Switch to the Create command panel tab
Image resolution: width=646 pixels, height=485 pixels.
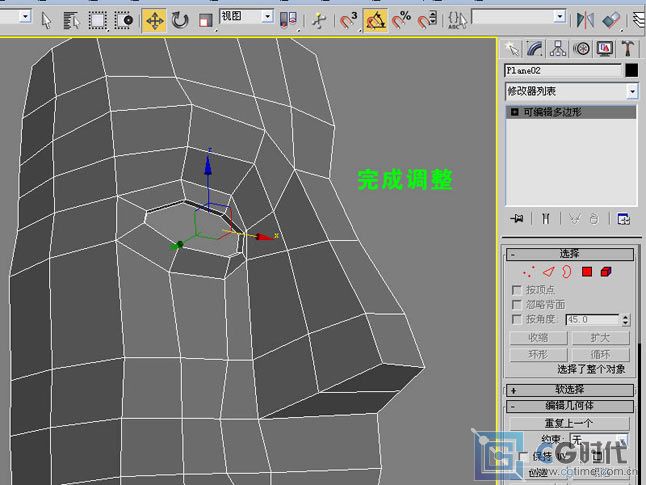click(512, 49)
